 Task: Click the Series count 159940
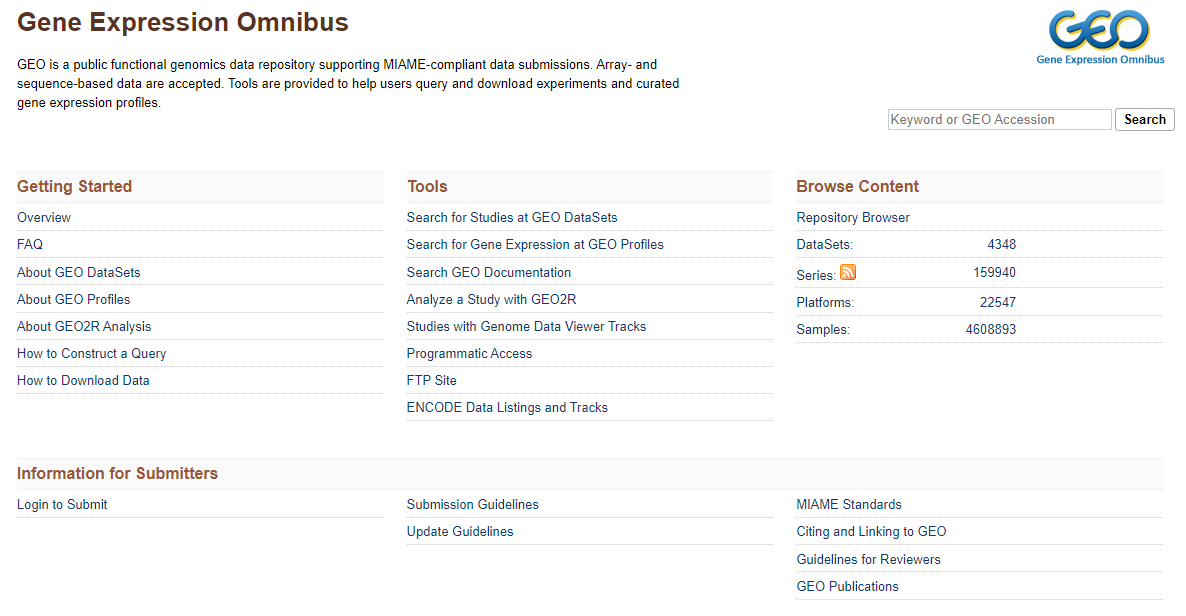[995, 272]
